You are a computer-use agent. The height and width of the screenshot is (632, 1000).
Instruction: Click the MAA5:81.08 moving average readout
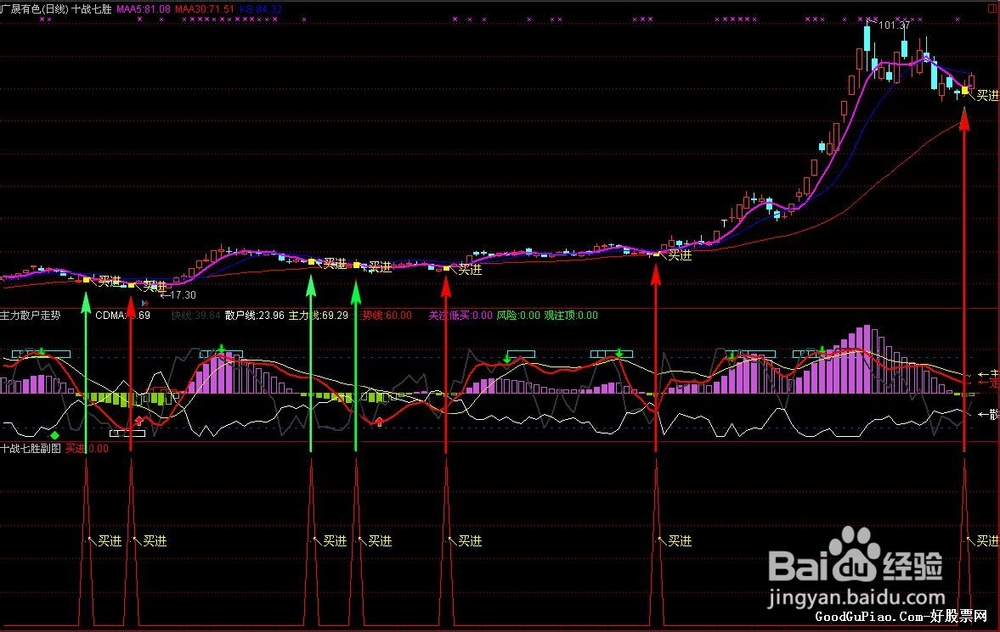tap(143, 9)
